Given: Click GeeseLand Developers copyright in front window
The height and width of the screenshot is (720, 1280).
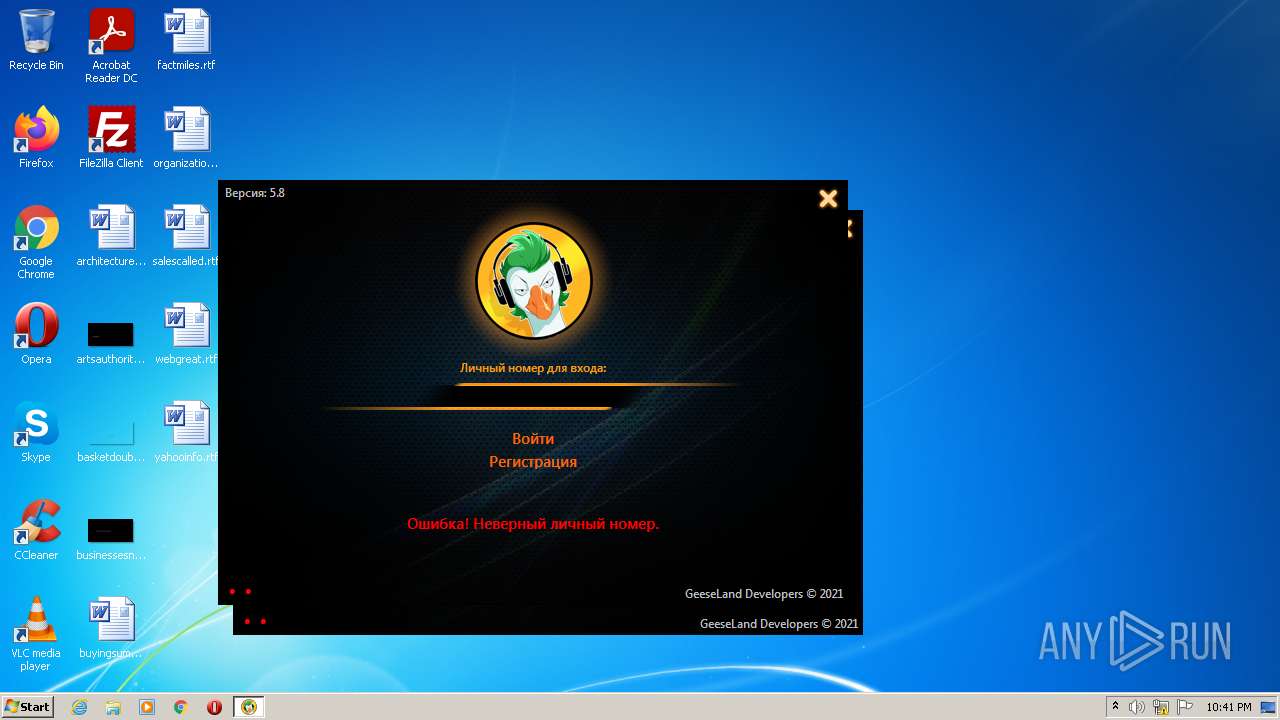Looking at the screenshot, I should [x=764, y=594].
